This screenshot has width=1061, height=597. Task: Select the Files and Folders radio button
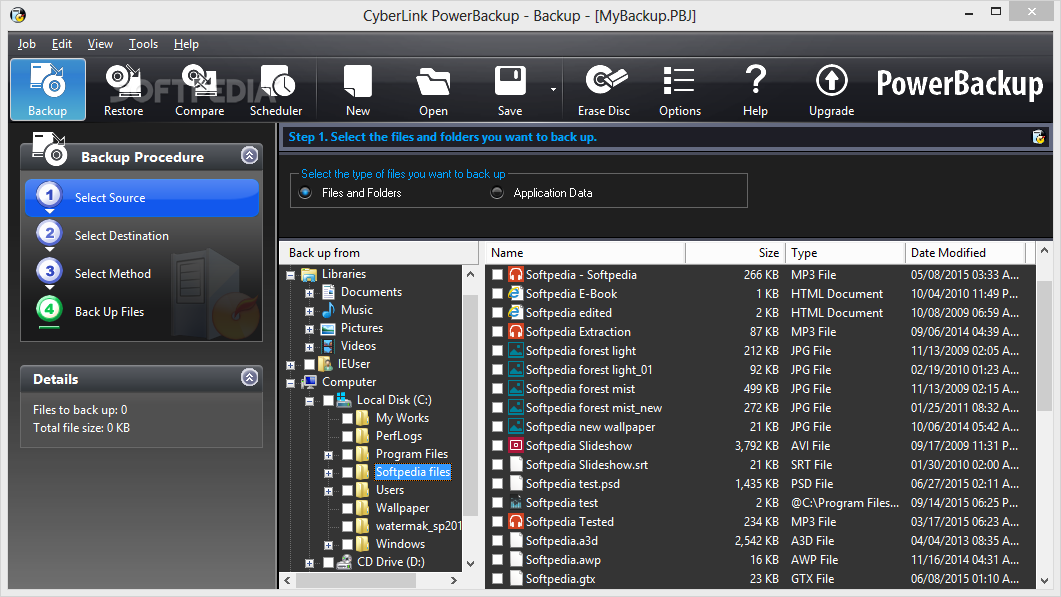coord(306,193)
